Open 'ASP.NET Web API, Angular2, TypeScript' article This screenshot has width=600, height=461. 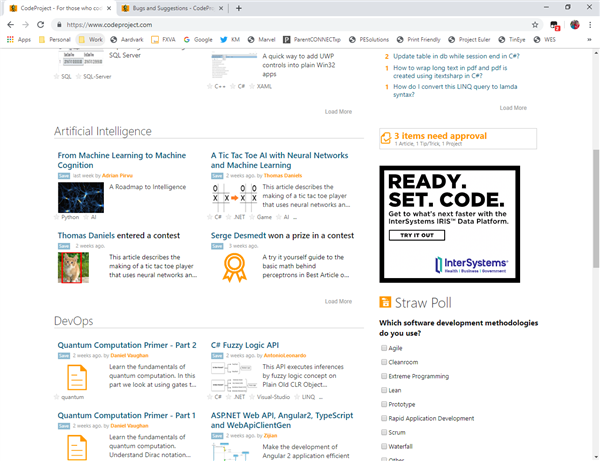coord(282,420)
